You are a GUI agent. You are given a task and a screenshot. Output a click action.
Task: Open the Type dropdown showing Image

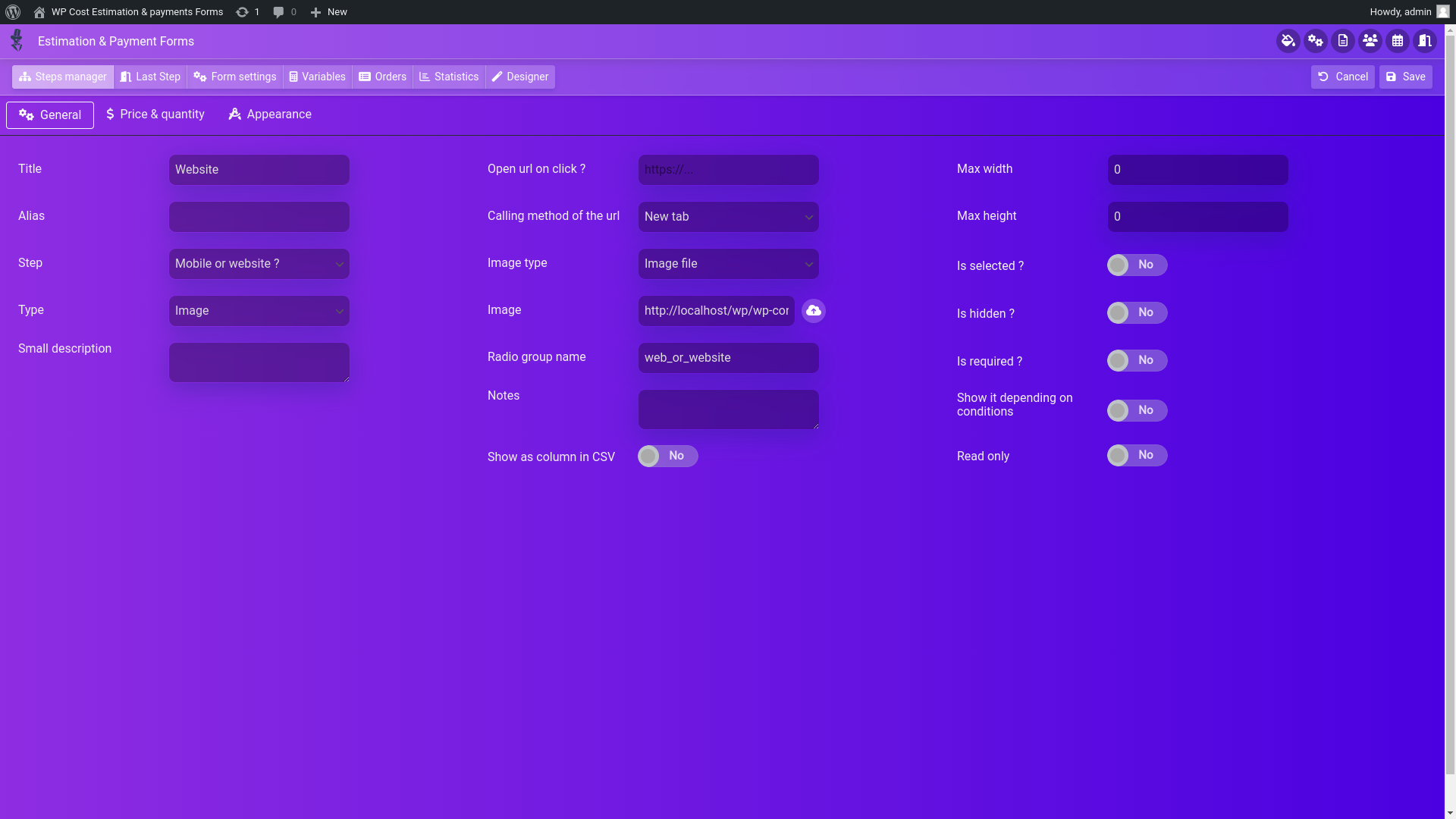[x=259, y=311]
